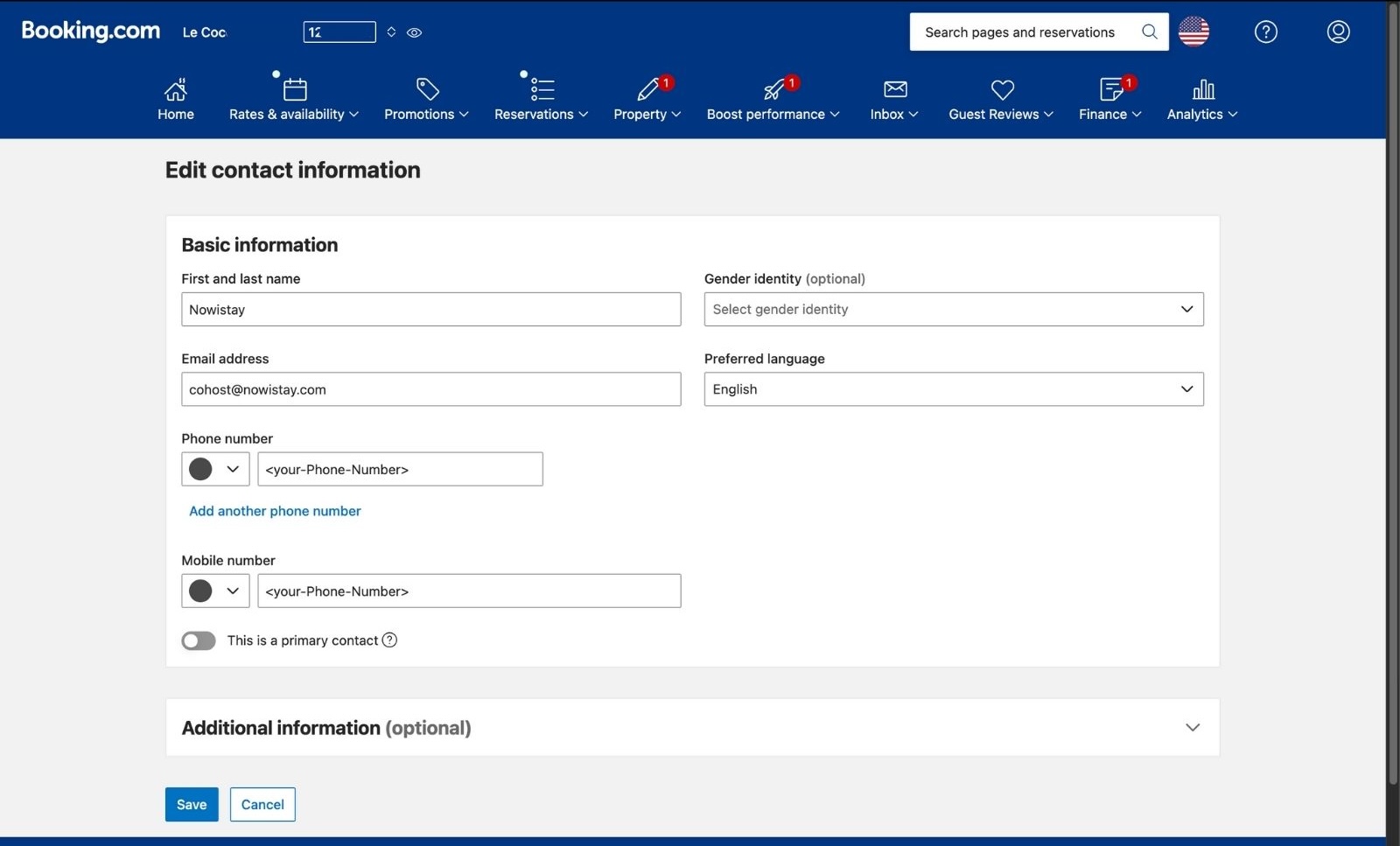Image resolution: width=1400 pixels, height=846 pixels.
Task: Expand the phone number country code selector
Action: [x=214, y=468]
